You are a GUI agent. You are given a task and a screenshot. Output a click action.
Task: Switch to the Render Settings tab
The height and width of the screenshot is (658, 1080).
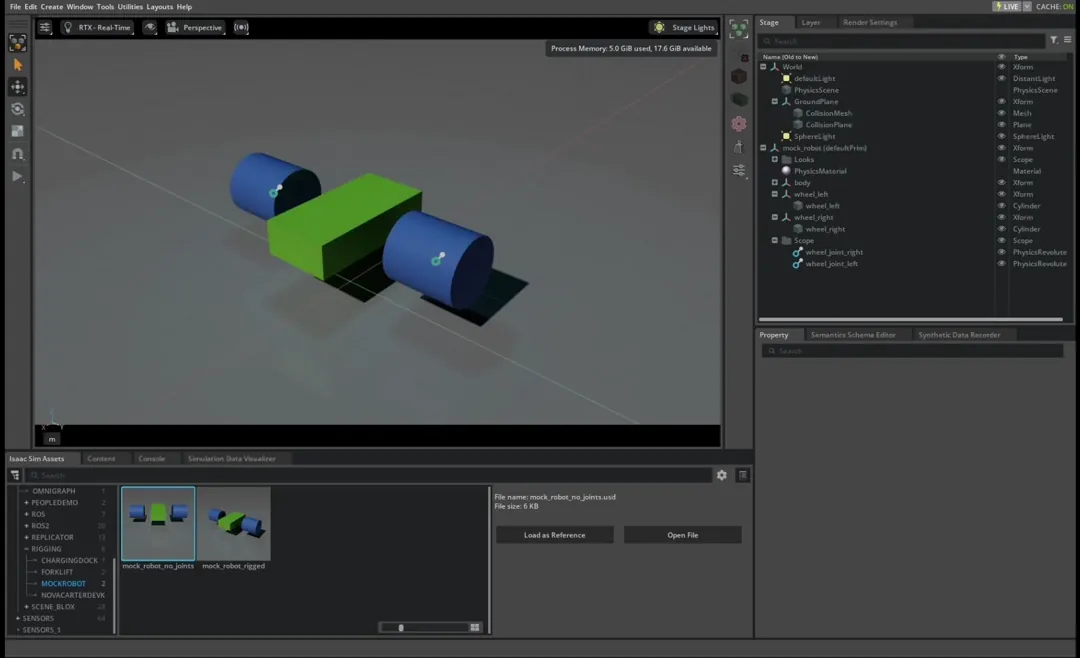click(x=869, y=22)
